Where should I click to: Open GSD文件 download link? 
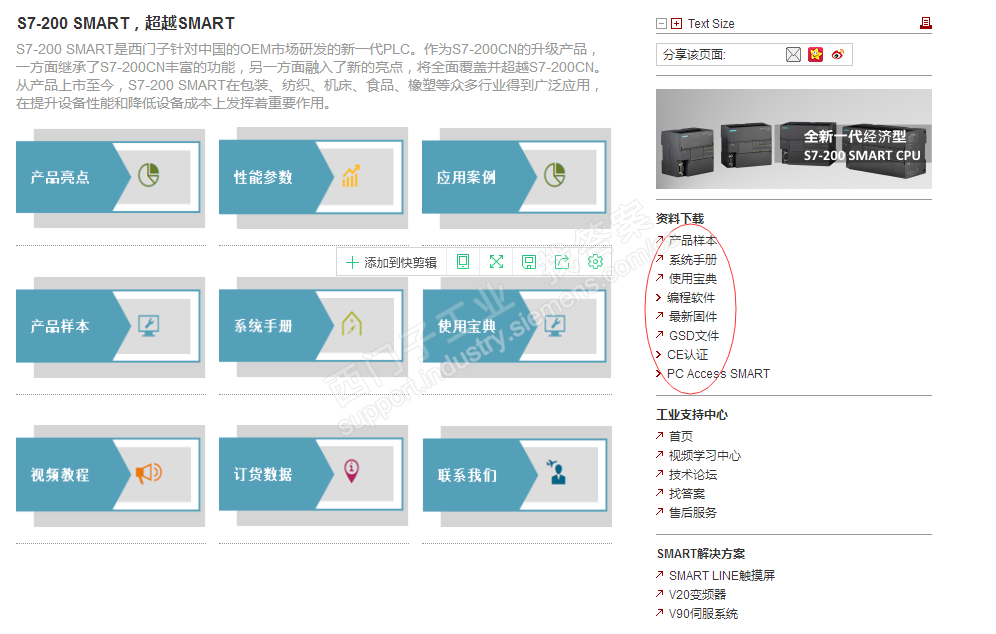click(694, 336)
